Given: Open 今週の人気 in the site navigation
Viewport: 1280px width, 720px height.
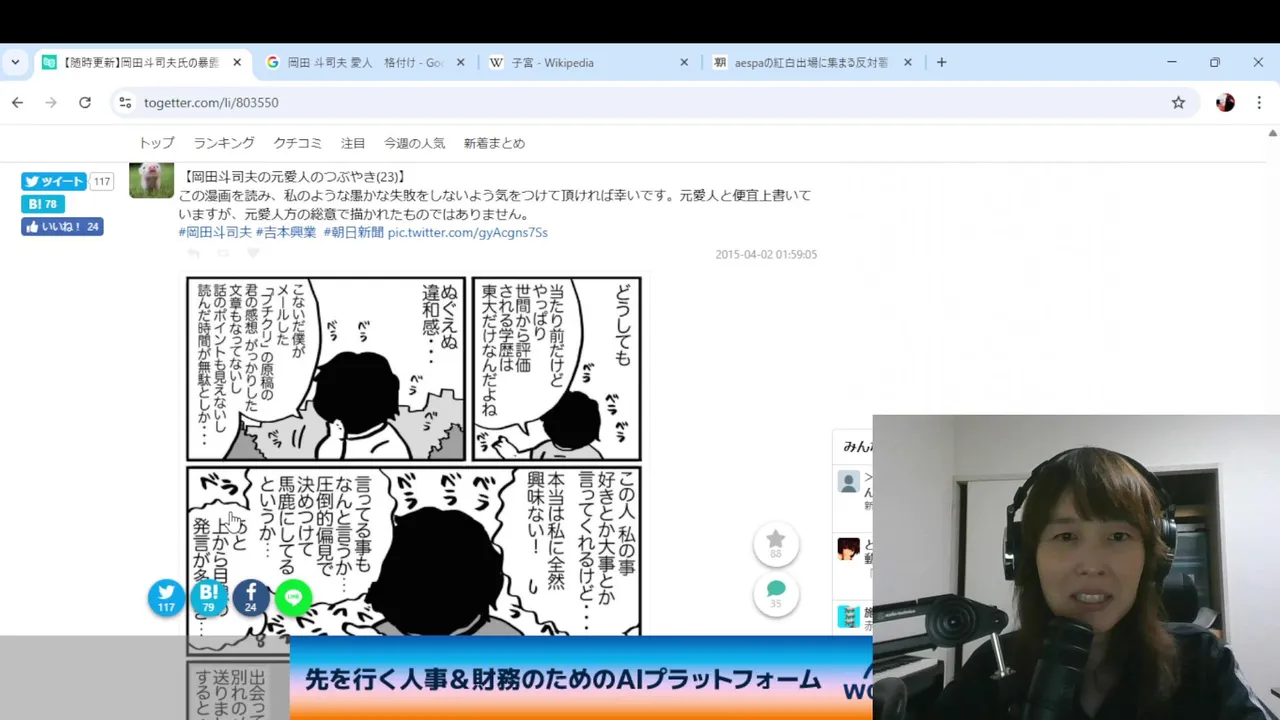Looking at the screenshot, I should tap(414, 143).
